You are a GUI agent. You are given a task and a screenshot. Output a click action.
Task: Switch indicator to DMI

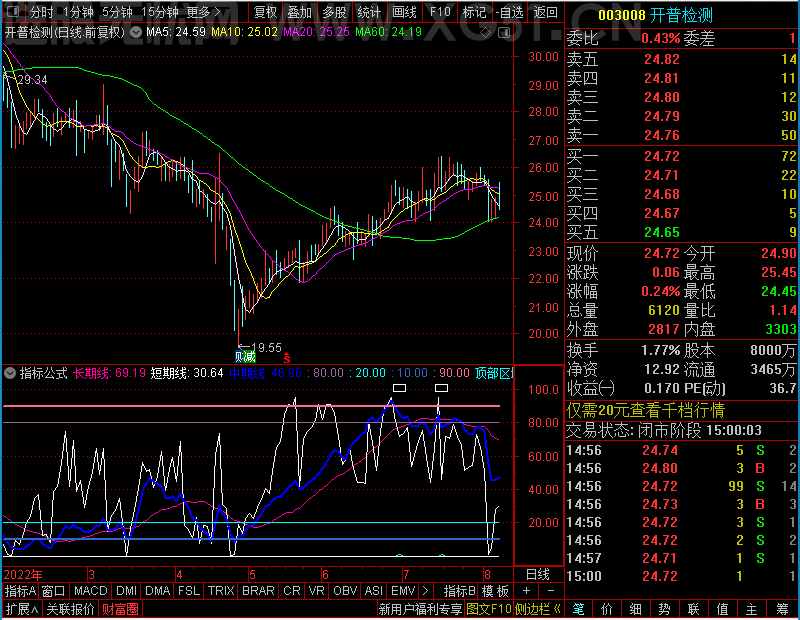coord(126,591)
